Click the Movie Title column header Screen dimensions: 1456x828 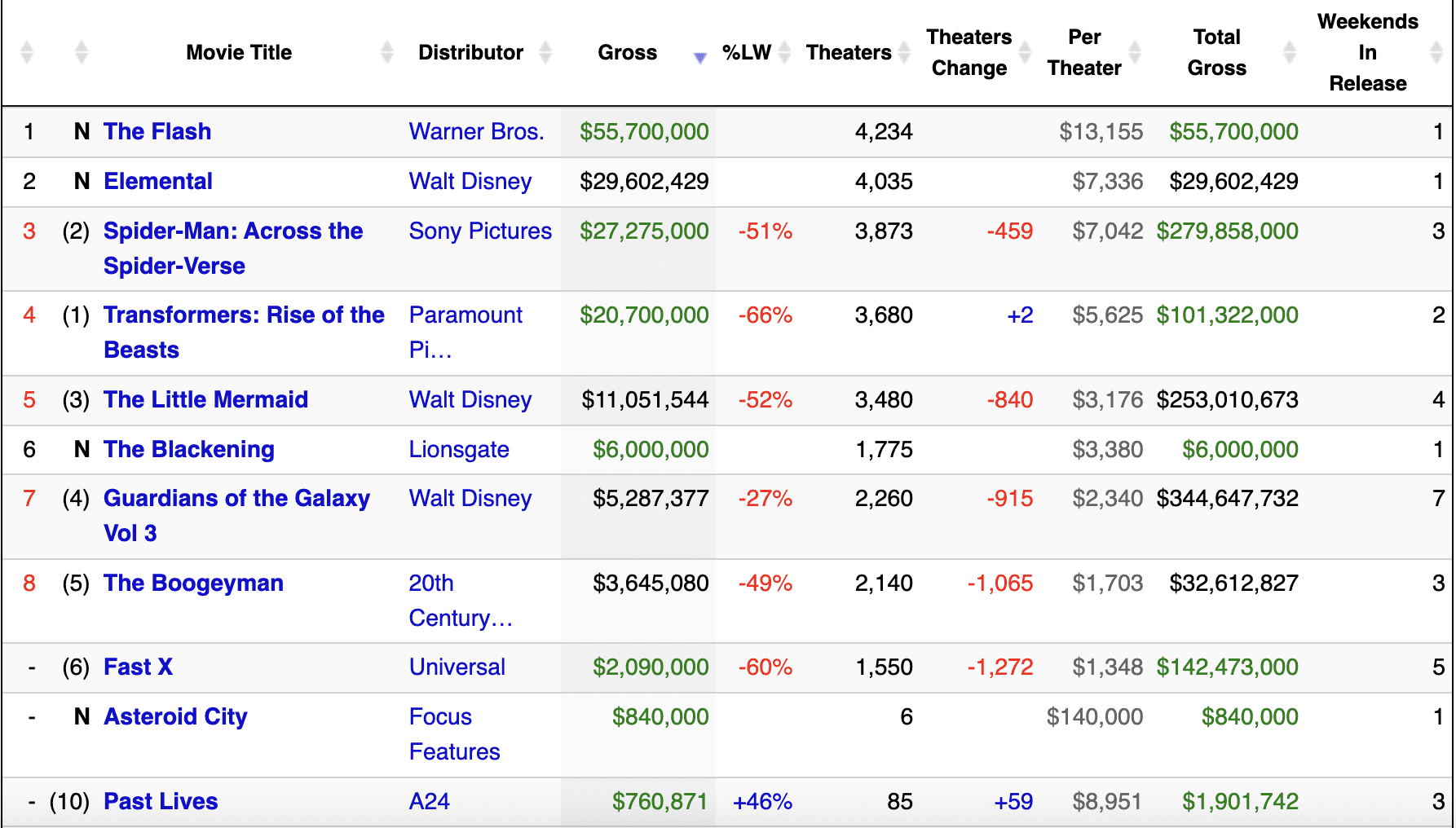point(239,52)
